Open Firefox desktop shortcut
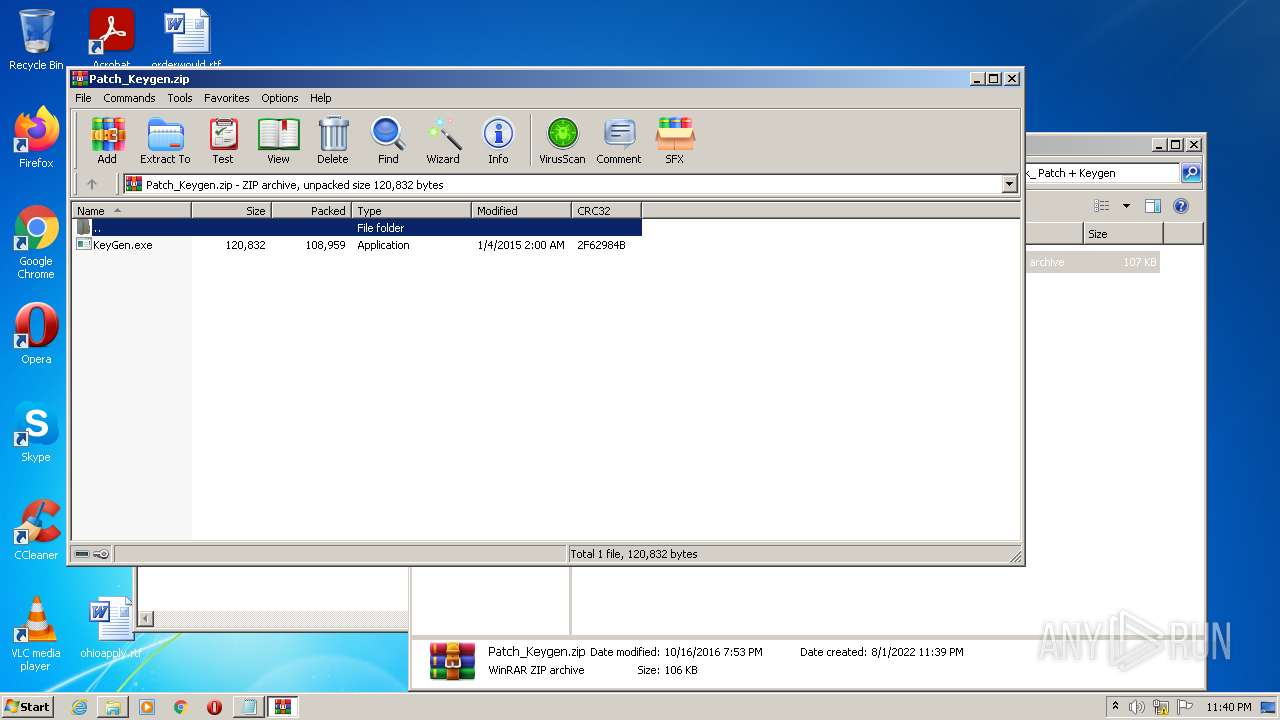Image resolution: width=1280 pixels, height=720 pixels. point(36,139)
